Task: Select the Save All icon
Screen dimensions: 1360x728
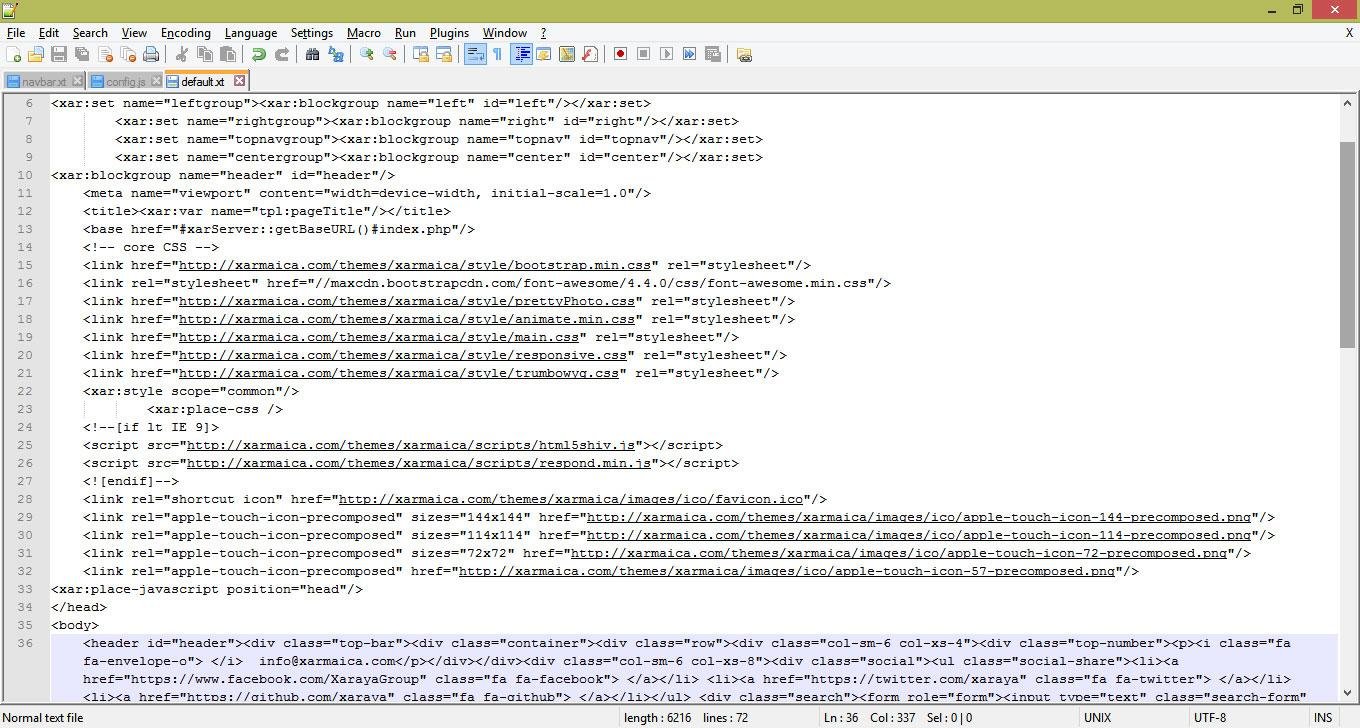Action: 80,54
